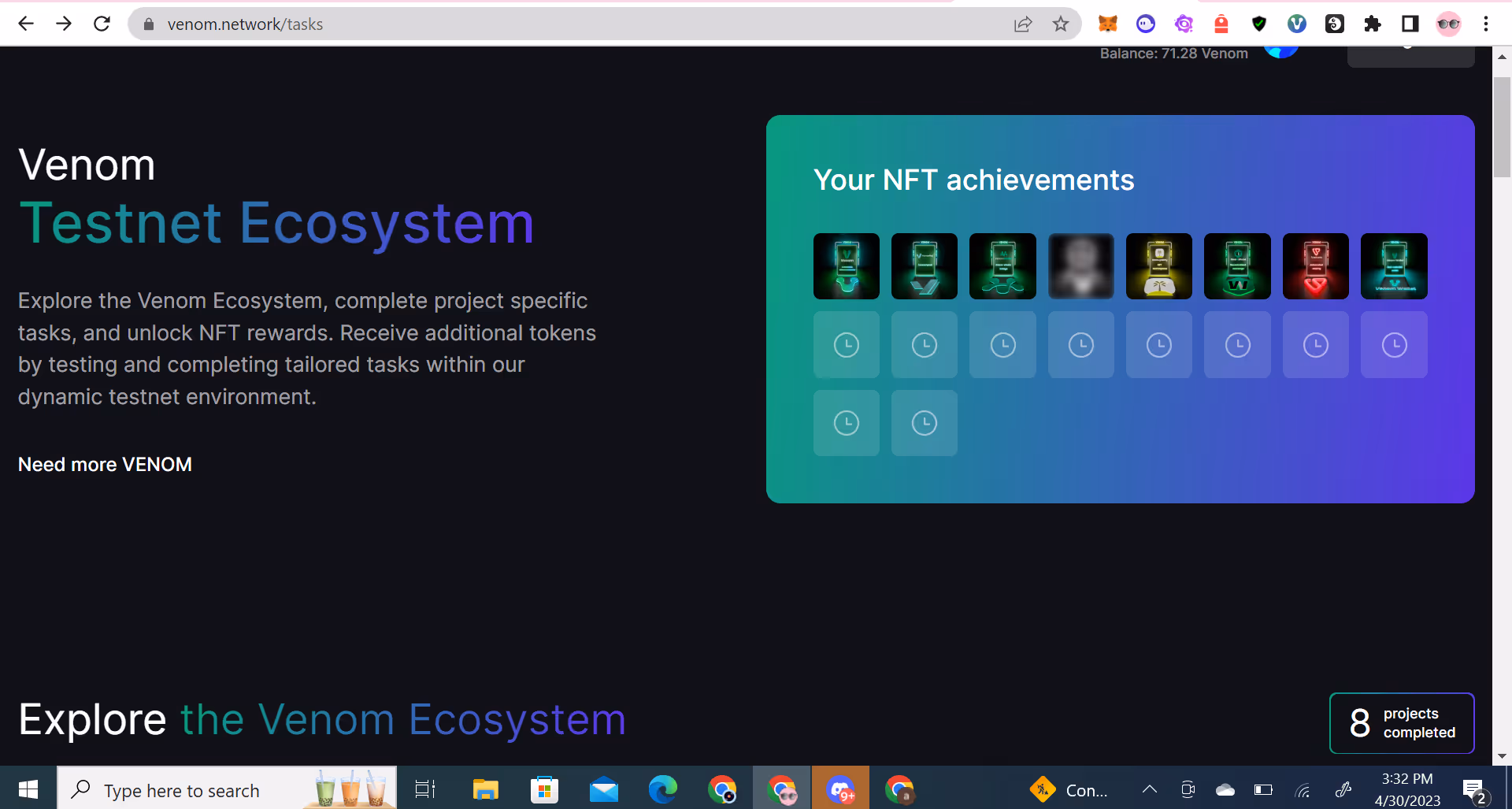
Task: Click the Need more VENOM link
Action: coord(105,465)
